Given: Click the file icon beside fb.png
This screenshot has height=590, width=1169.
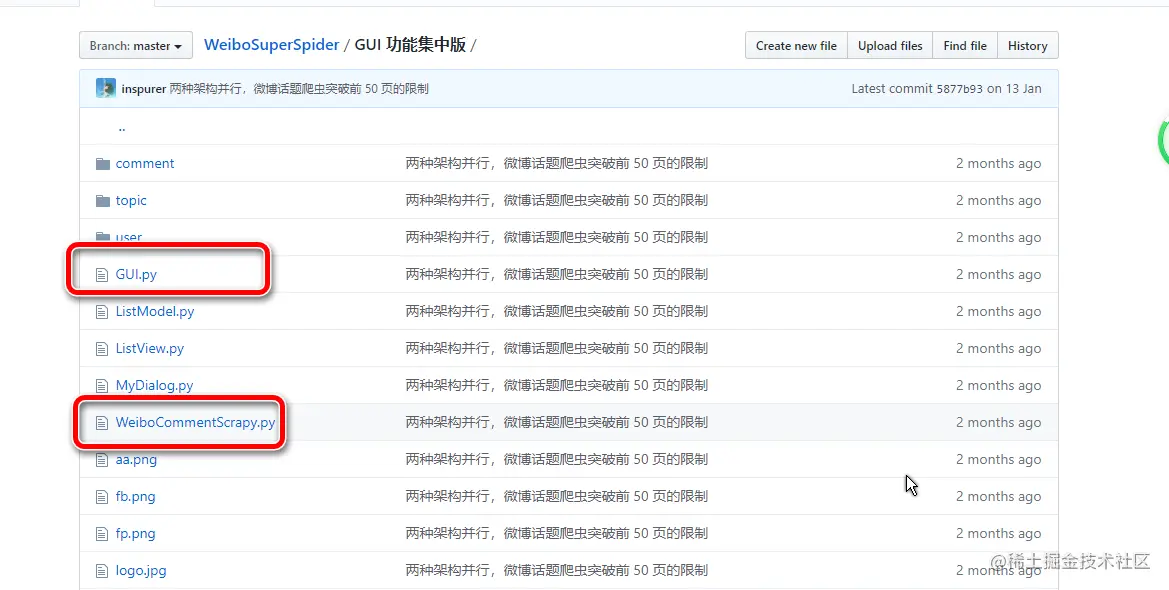Looking at the screenshot, I should 102,497.
